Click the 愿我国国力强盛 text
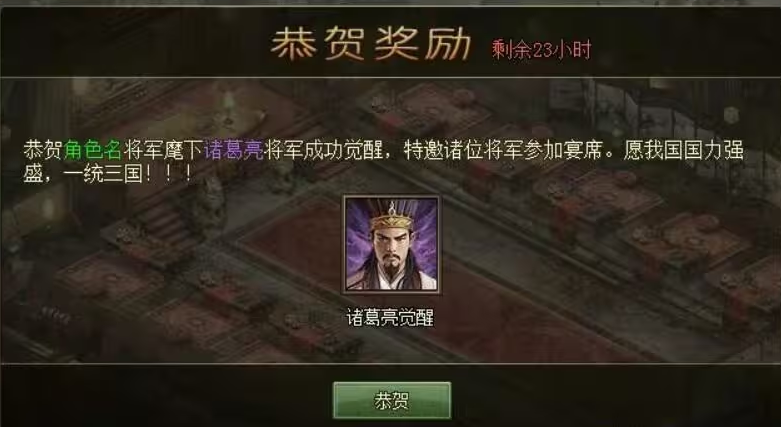 click(684, 150)
